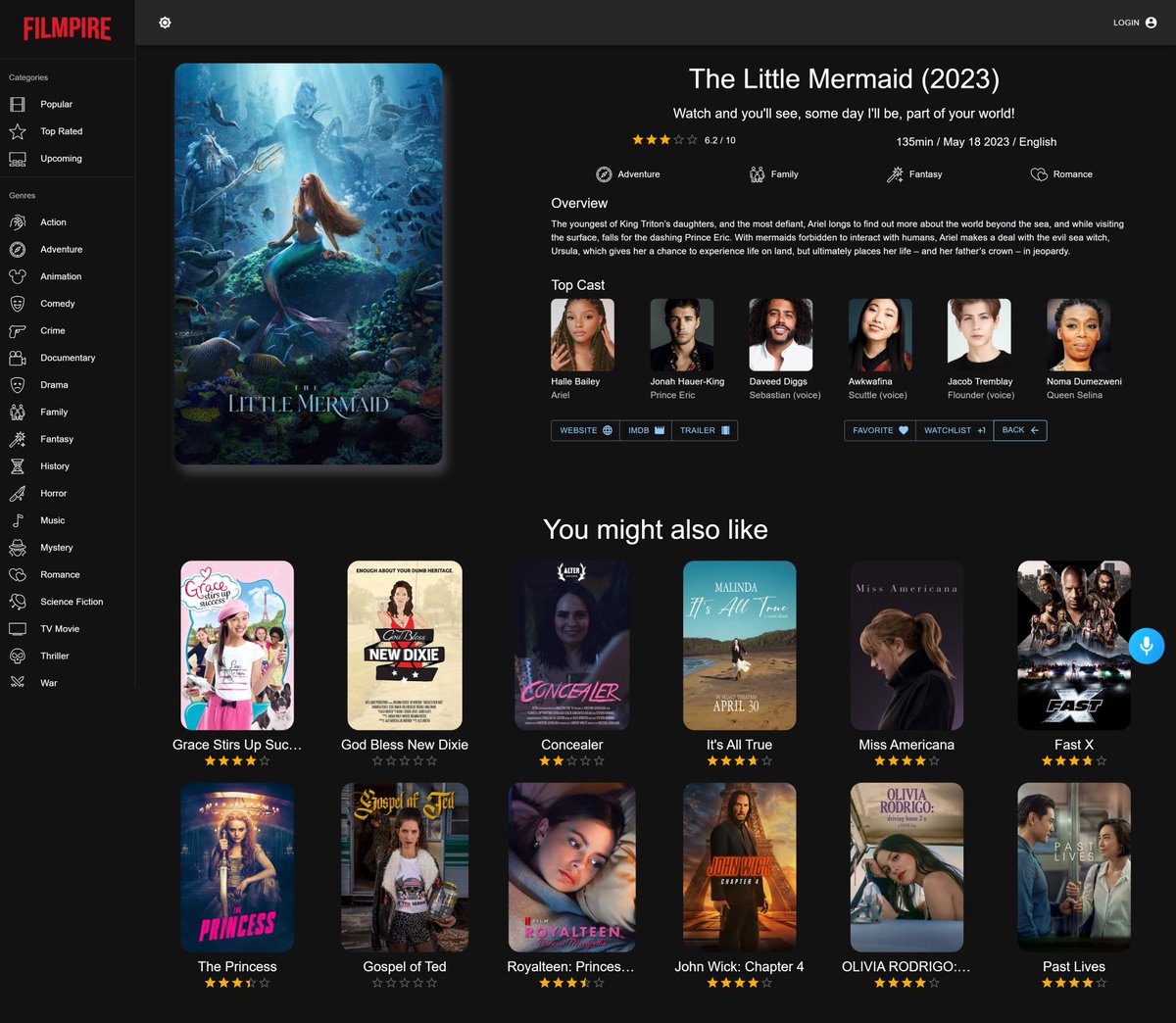Select the Horror genre icon
Image resolution: width=1176 pixels, height=1023 pixels.
(x=18, y=494)
